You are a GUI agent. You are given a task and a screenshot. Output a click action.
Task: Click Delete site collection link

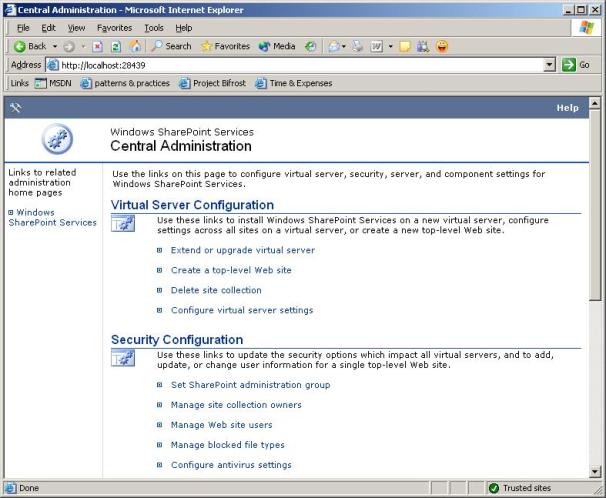tap(216, 290)
